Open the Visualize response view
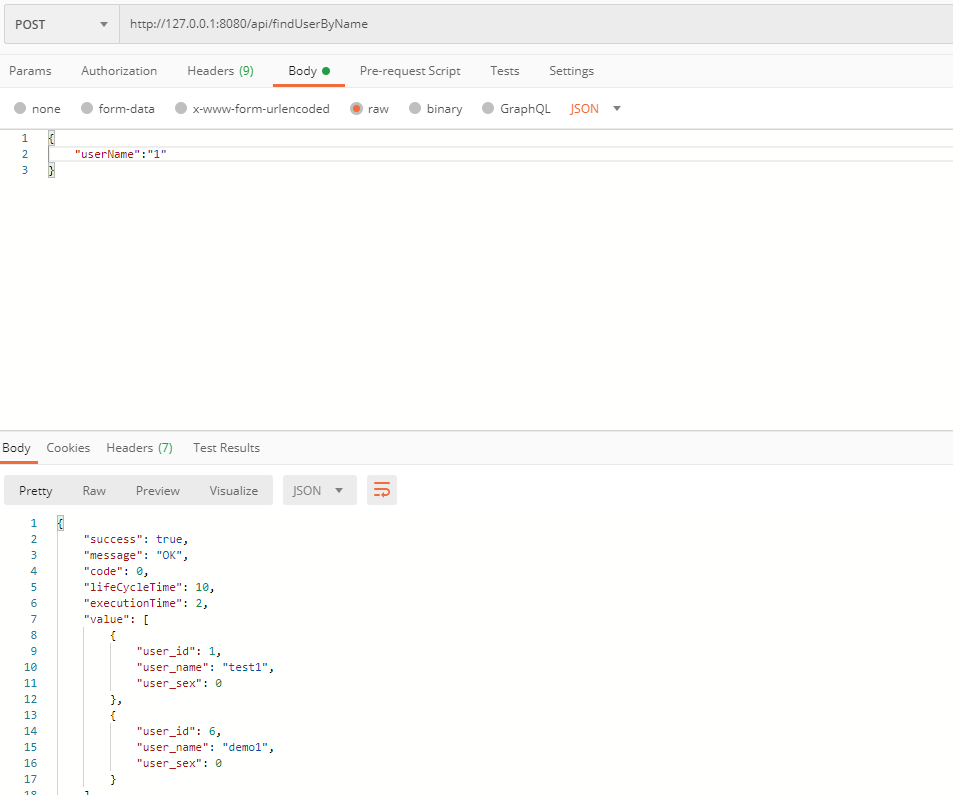Viewport: 953px width, 795px height. (233, 490)
